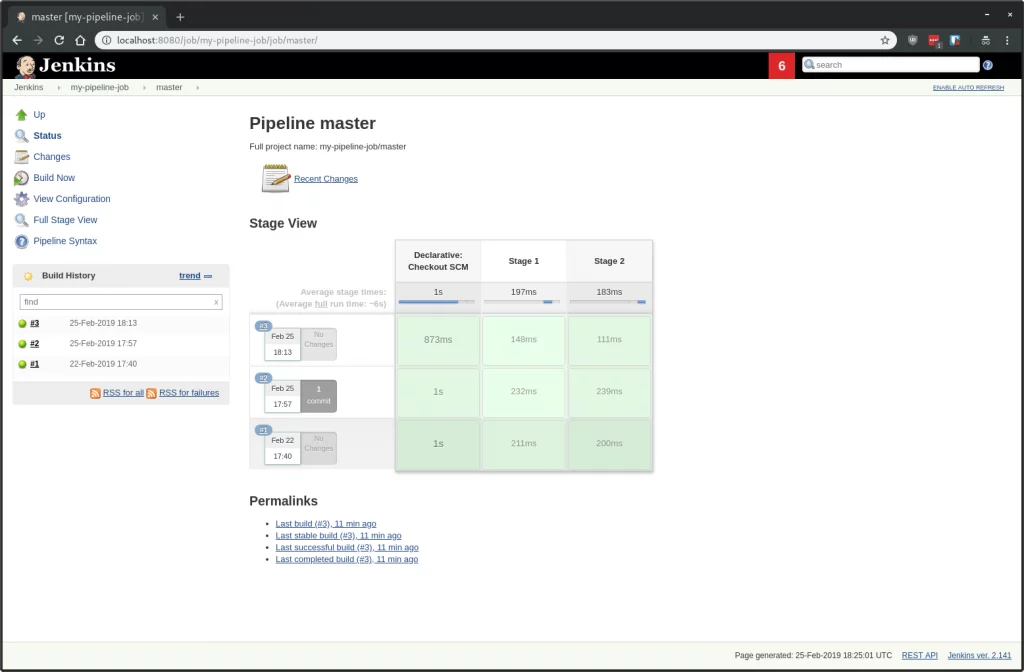Click the browser reload icon
The width and height of the screenshot is (1024, 672).
(59, 40)
